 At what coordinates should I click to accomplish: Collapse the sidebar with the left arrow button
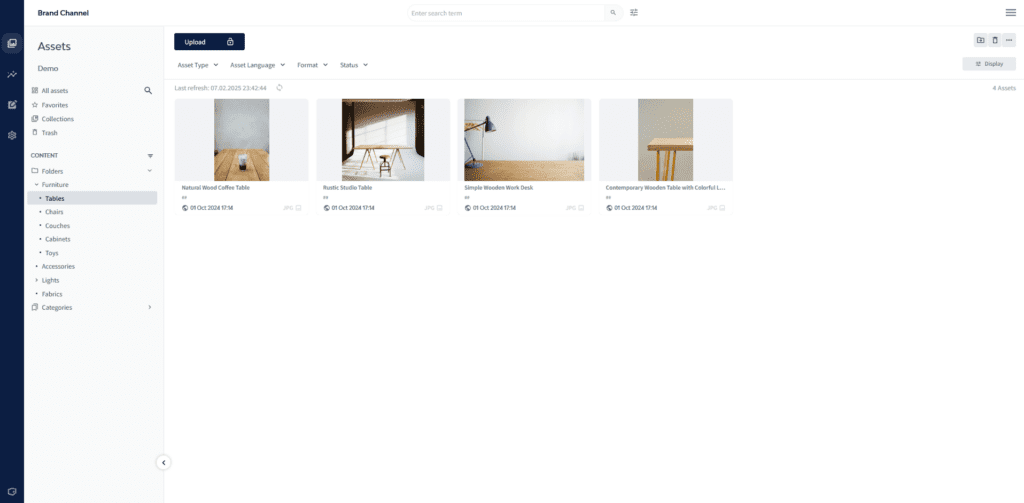[164, 462]
